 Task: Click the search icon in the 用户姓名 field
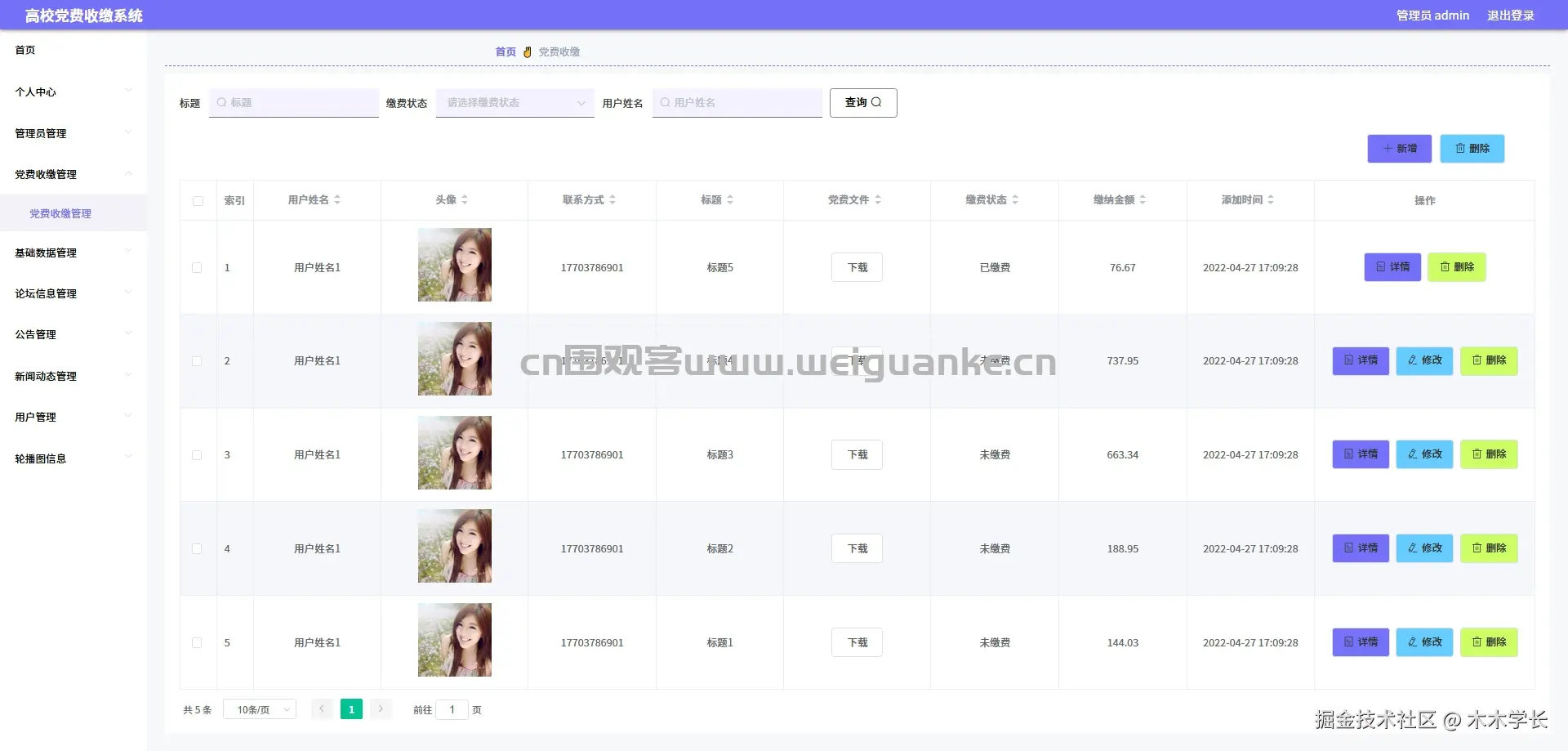pyautogui.click(x=665, y=103)
